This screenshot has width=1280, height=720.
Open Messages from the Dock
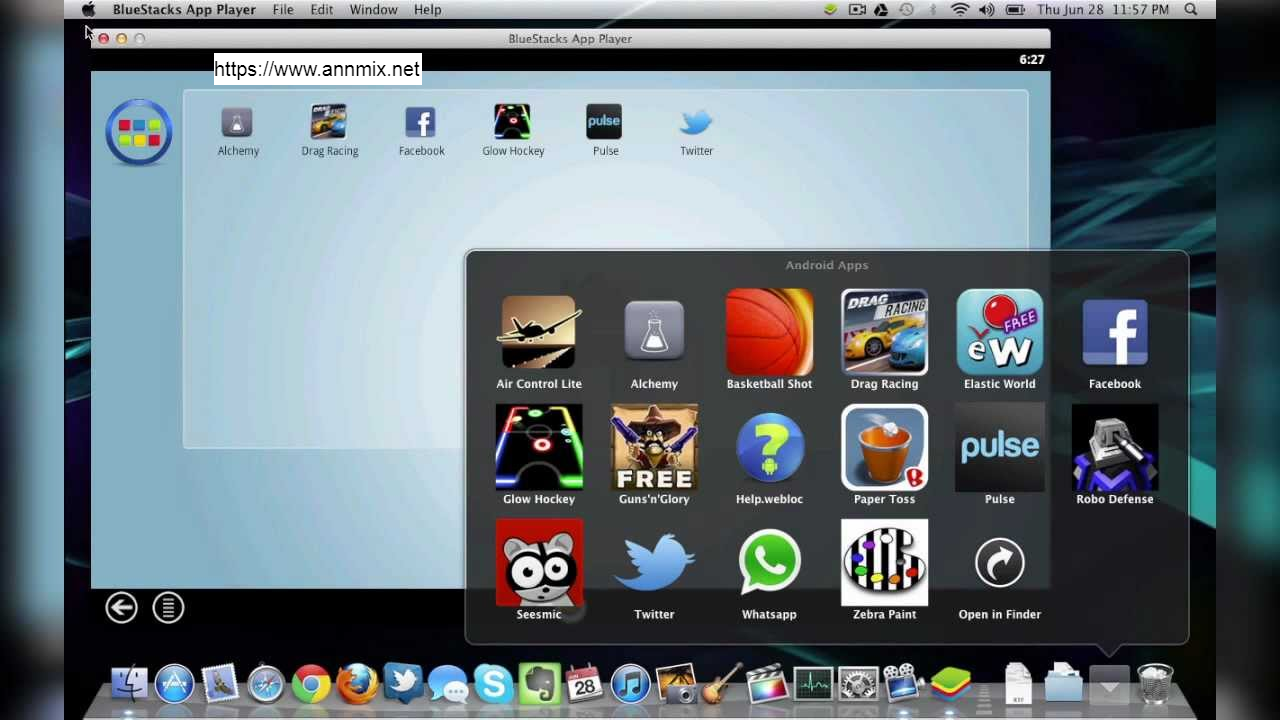(448, 685)
